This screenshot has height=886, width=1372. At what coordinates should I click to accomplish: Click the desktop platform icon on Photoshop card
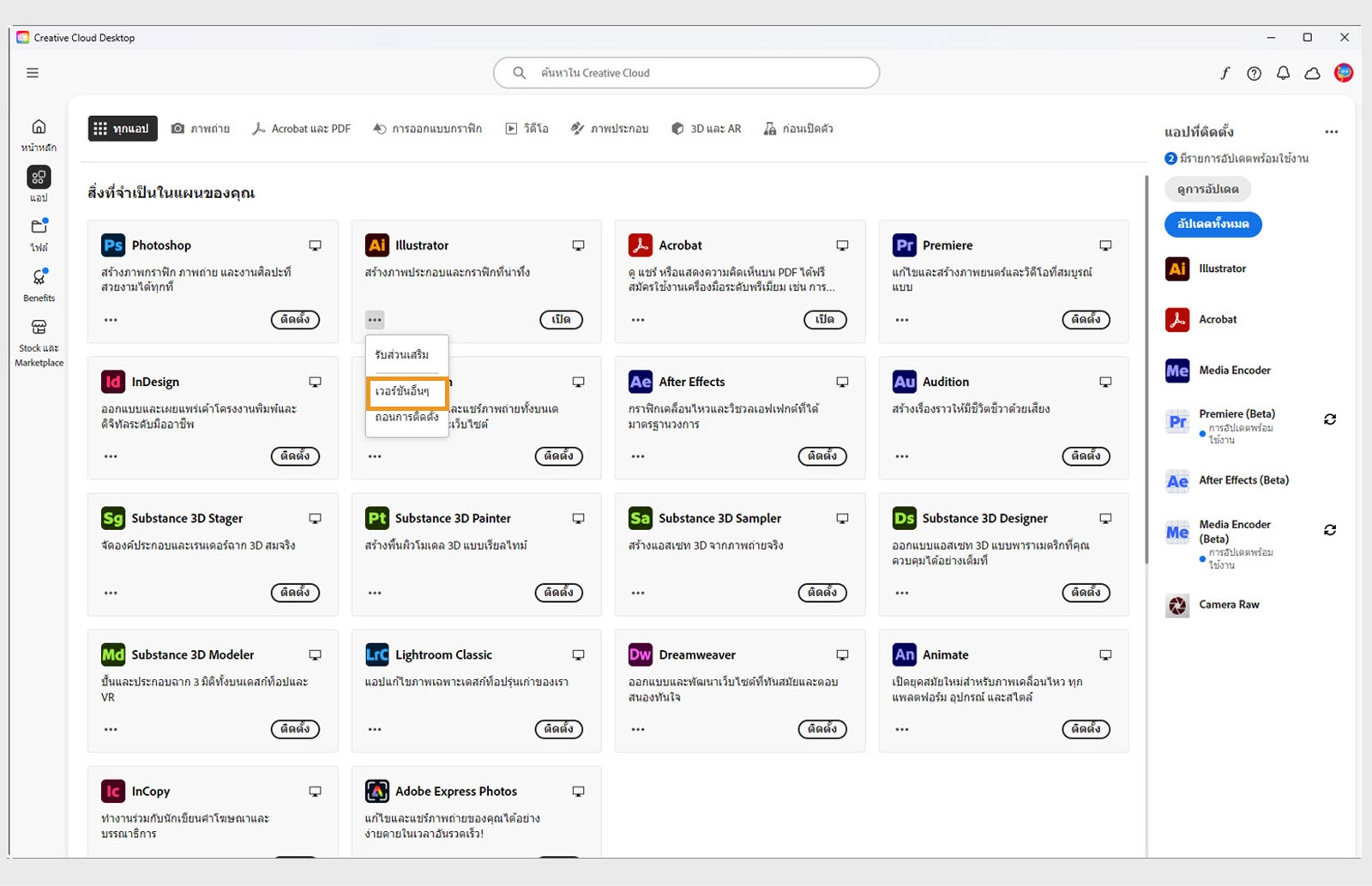point(315,245)
